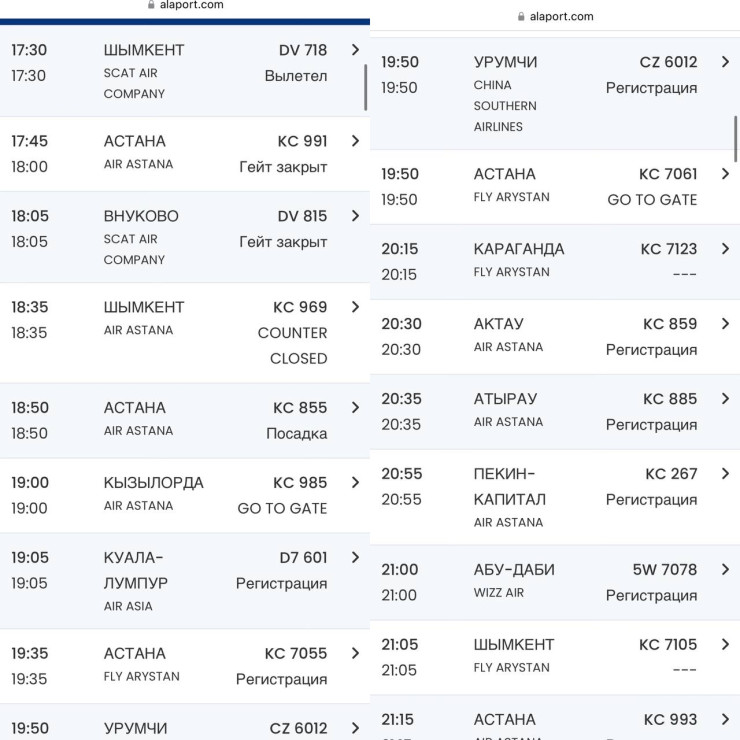Viewport: 740px width, 740px height.
Task: Tap arrow for 5W 7078 Абу-Даби
Action: click(725, 570)
